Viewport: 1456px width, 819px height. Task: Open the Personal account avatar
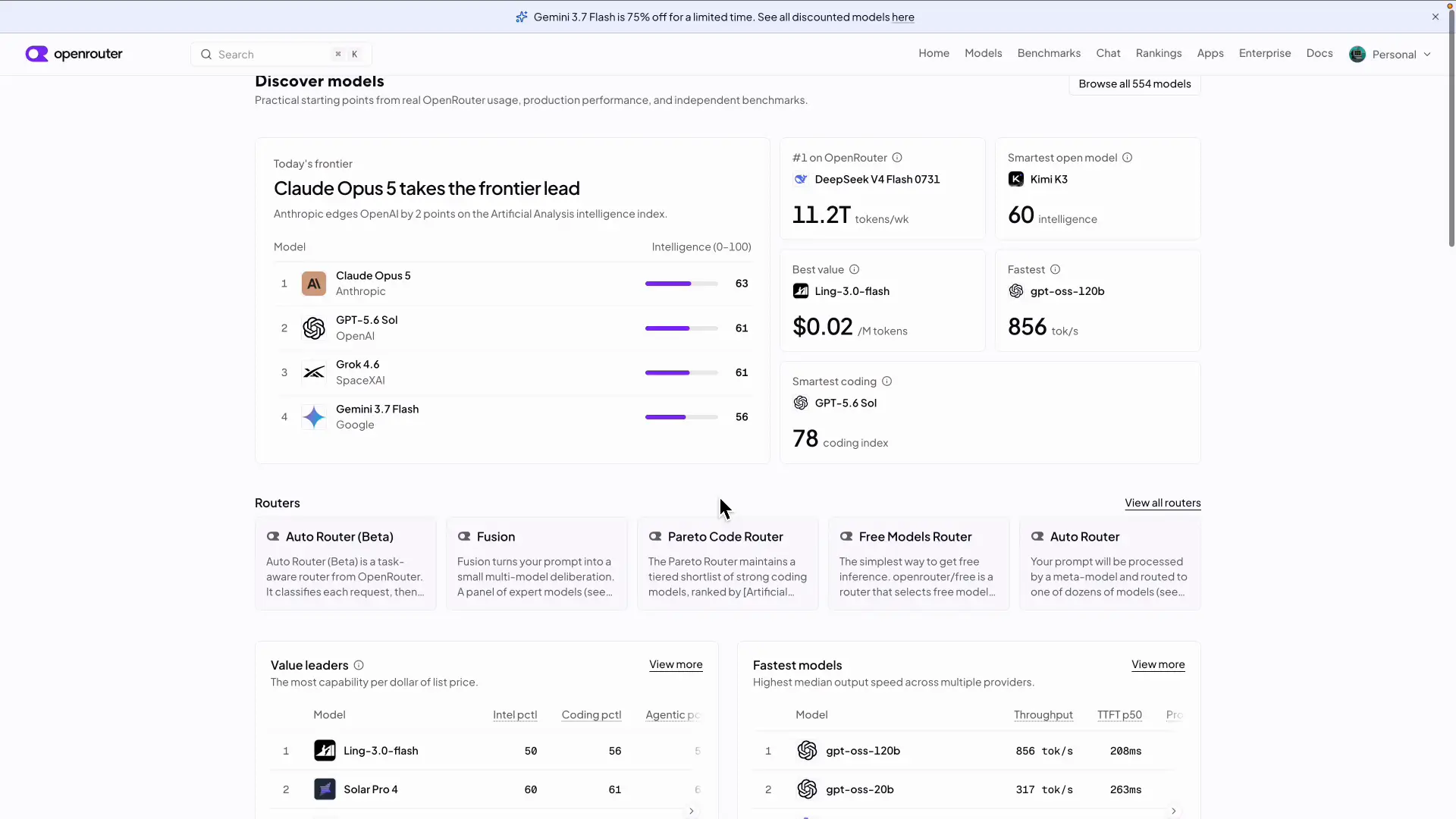pyautogui.click(x=1357, y=54)
